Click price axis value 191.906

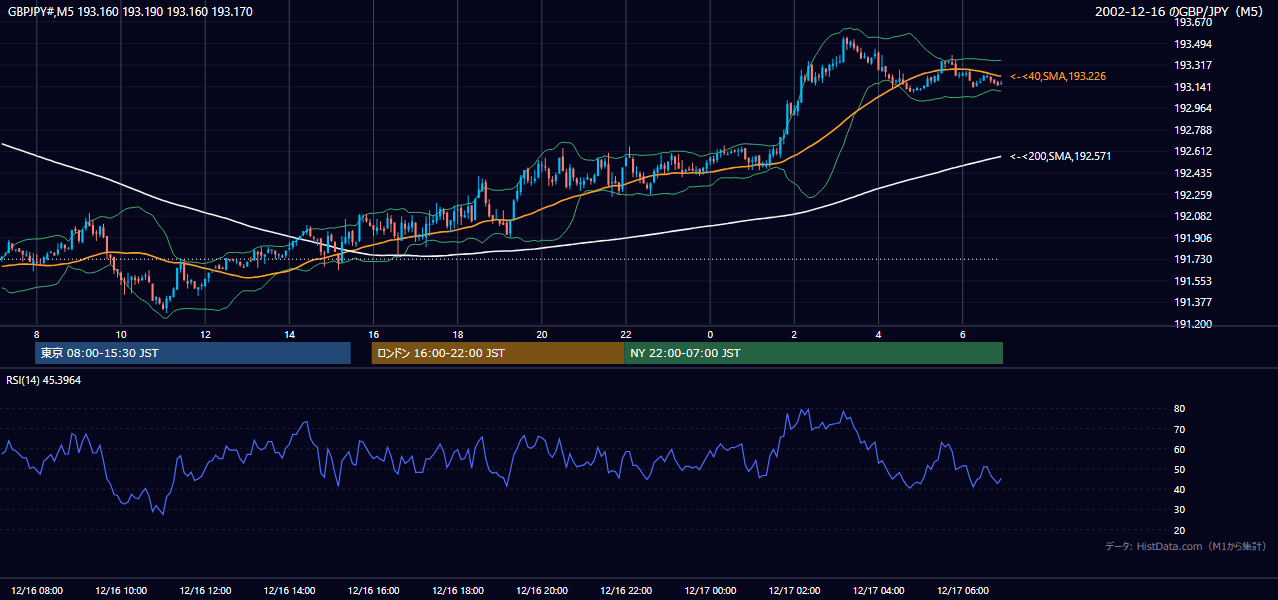[x=1192, y=238]
